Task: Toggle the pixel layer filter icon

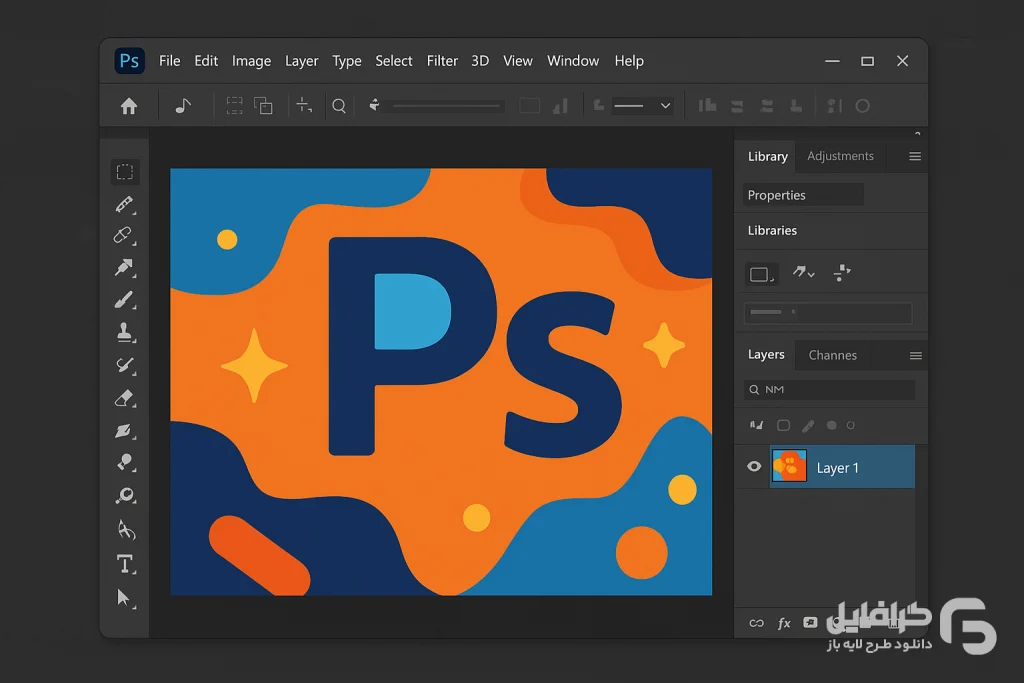Action: [756, 425]
